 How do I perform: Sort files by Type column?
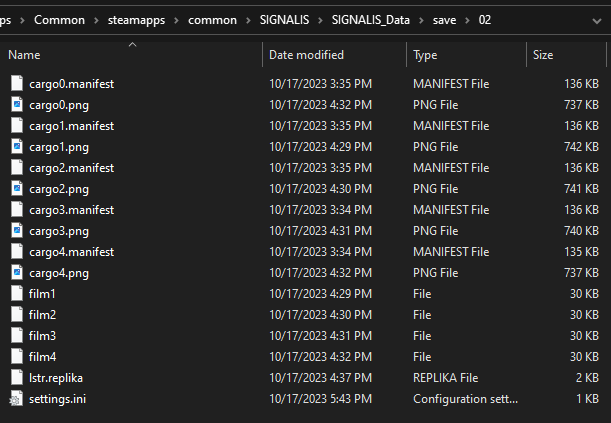(425, 55)
